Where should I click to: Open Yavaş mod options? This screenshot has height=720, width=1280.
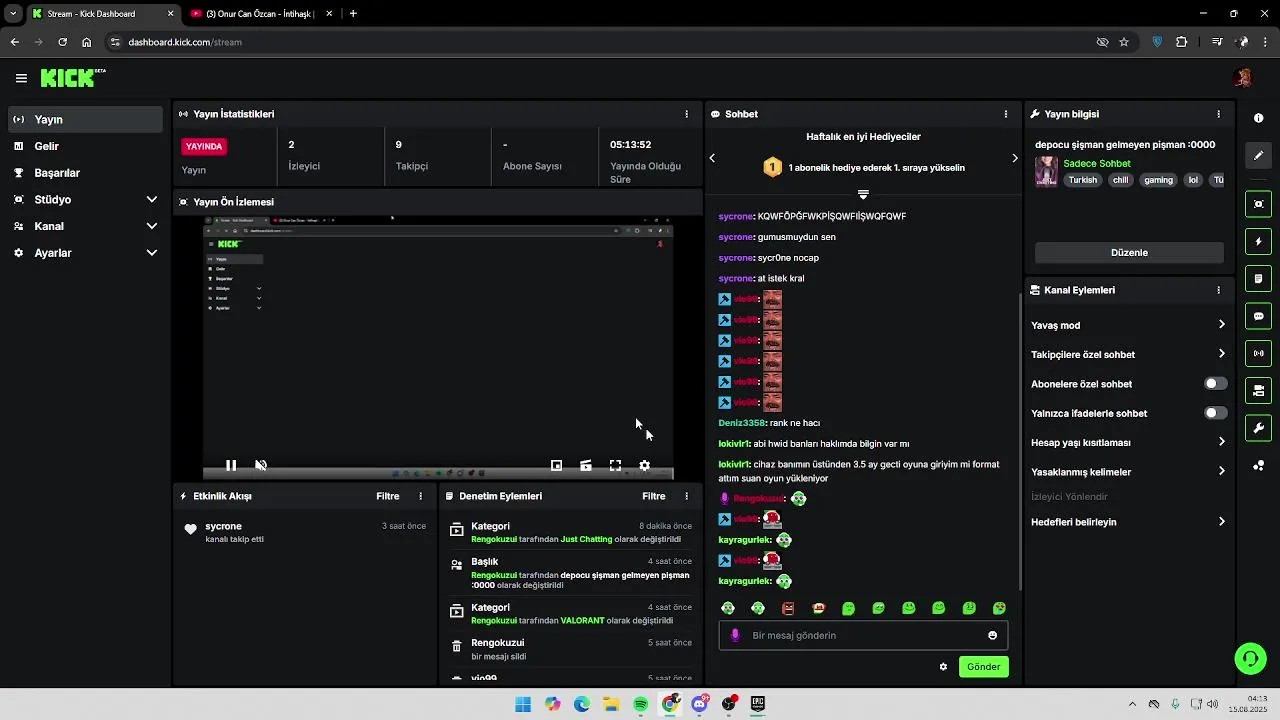(1128, 325)
